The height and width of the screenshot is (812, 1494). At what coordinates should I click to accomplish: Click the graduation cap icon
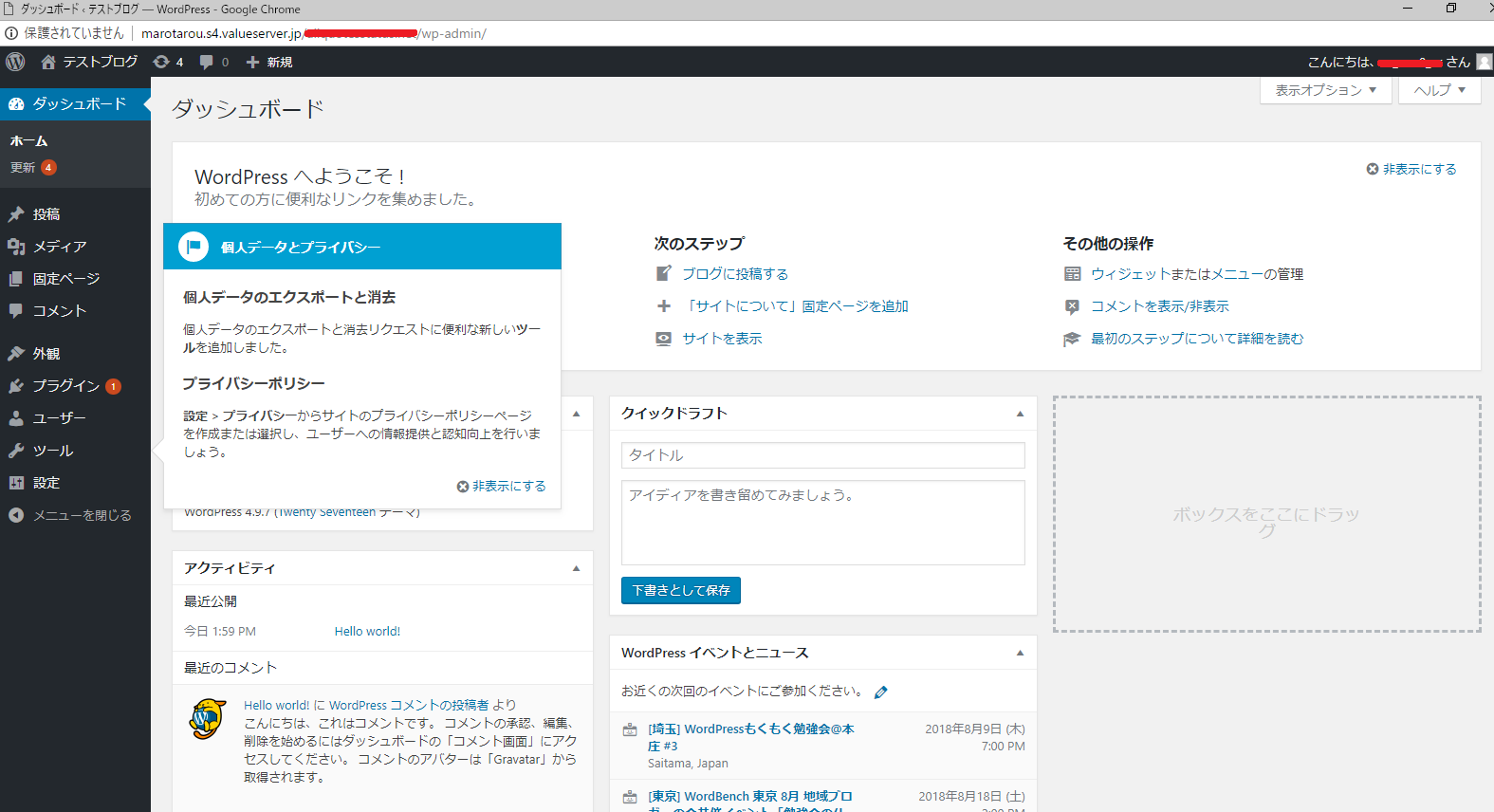click(1072, 339)
